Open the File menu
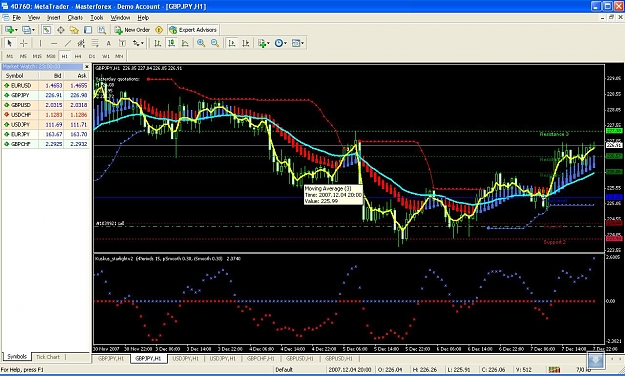 point(17,18)
